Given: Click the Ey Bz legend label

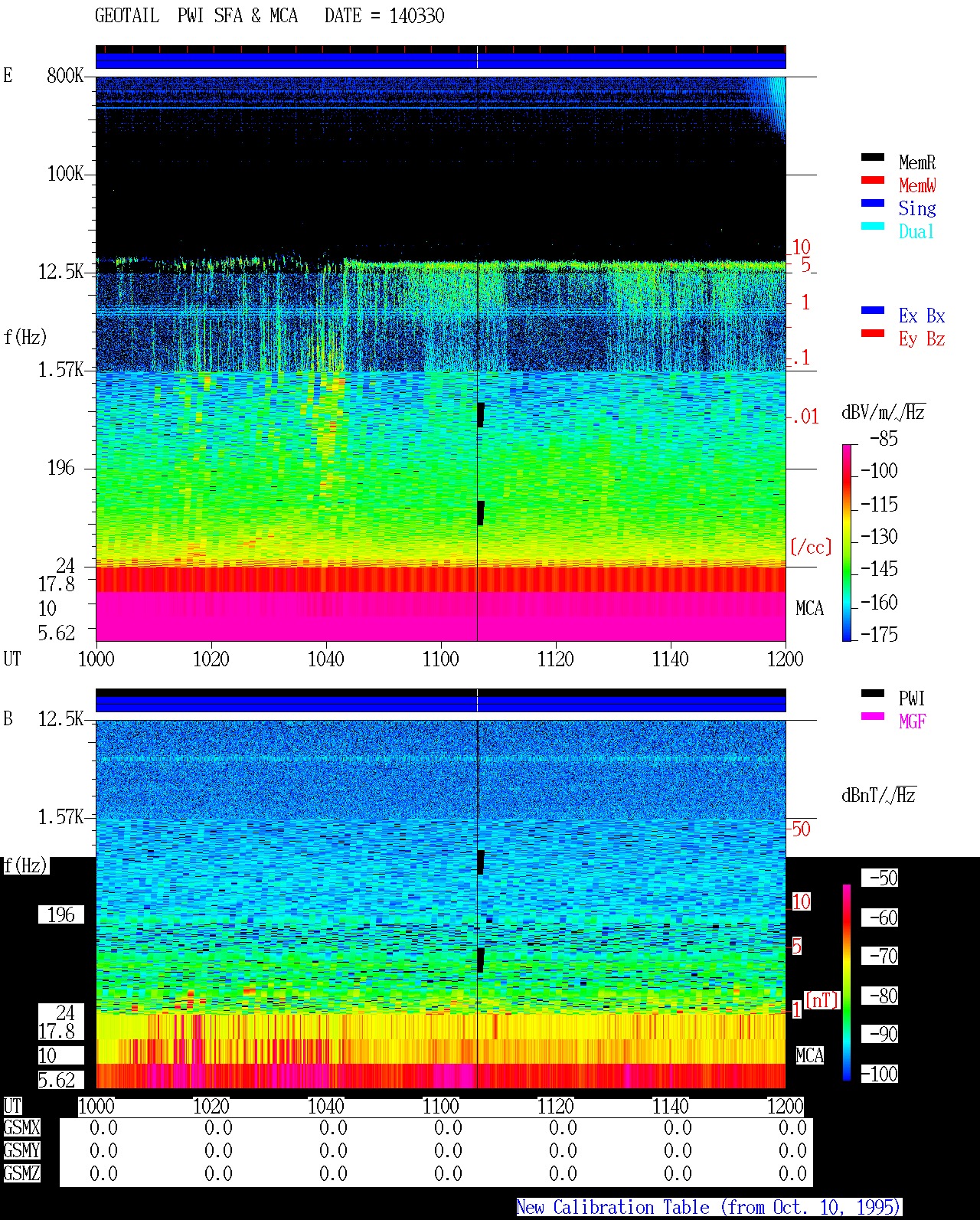Looking at the screenshot, I should (x=922, y=339).
